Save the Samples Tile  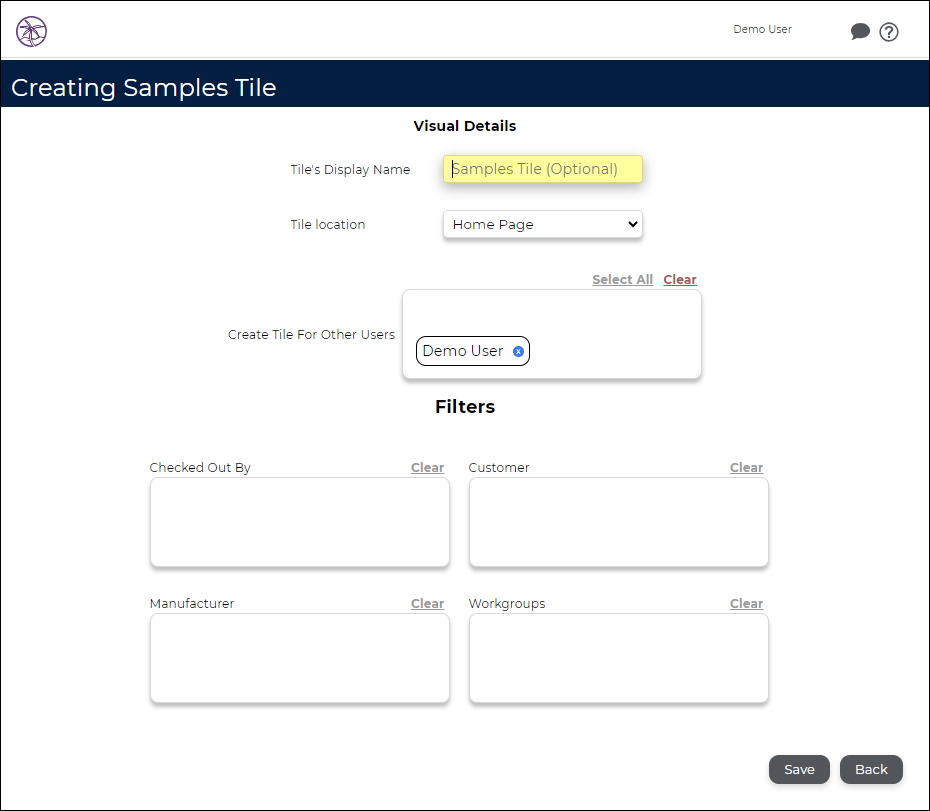click(799, 769)
